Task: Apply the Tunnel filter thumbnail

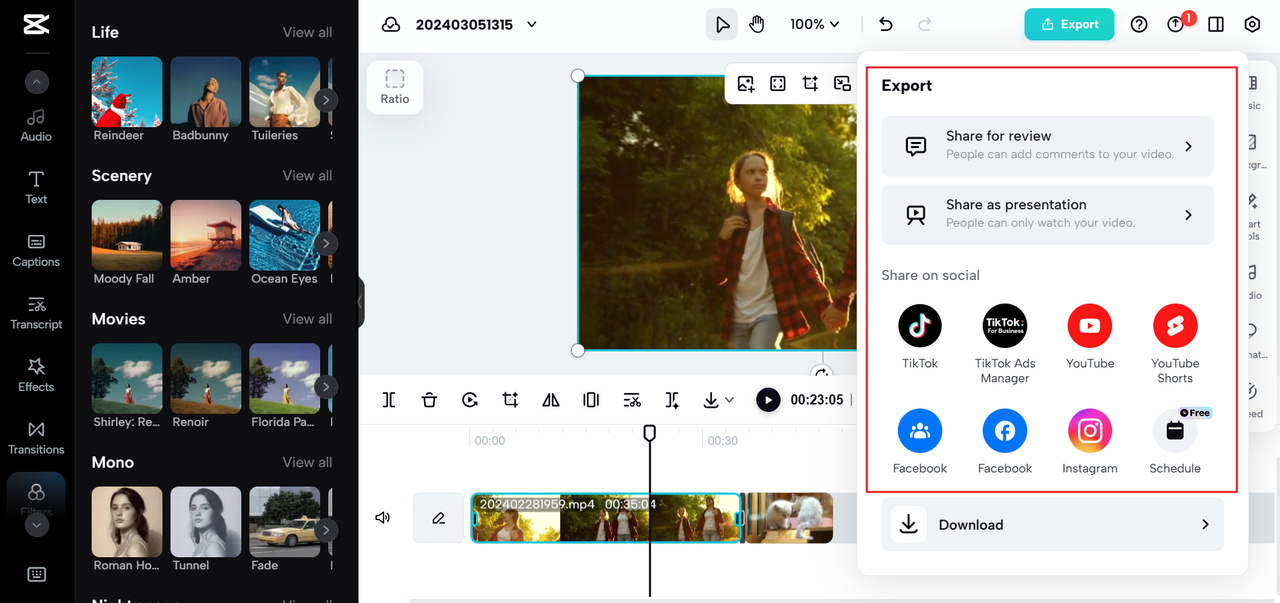Action: point(206,522)
